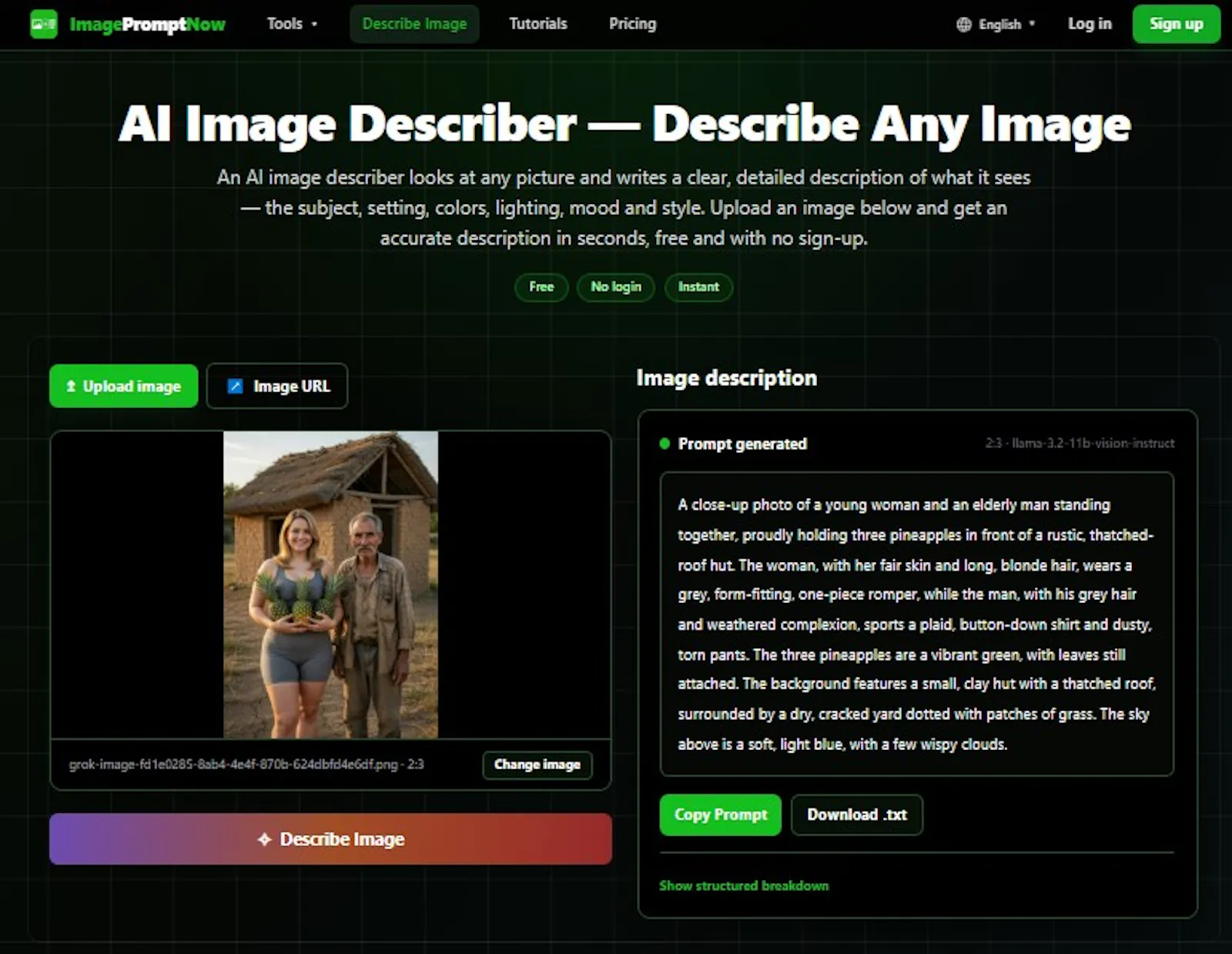The width and height of the screenshot is (1232, 954).
Task: Select the llama-3.2-11b-vision-instruct model label
Action: 1093,443
